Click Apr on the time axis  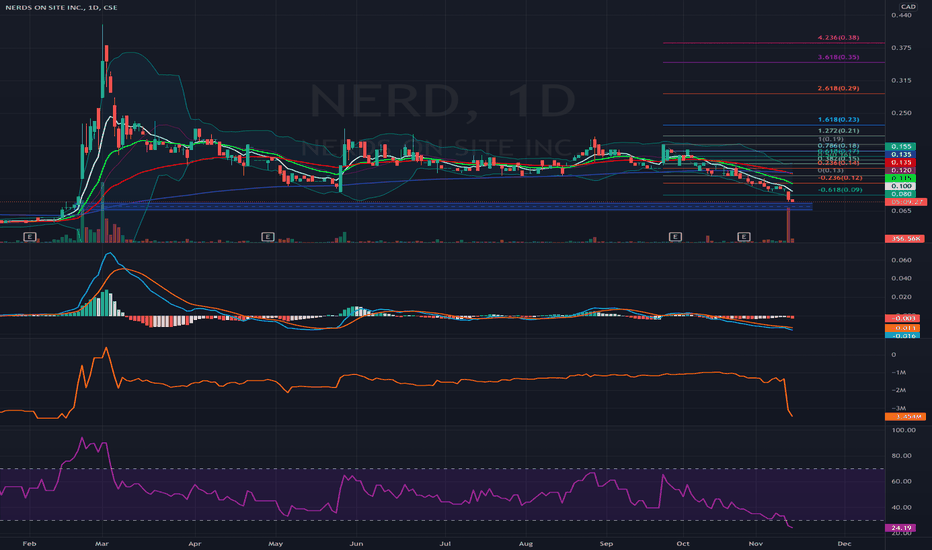(x=194, y=543)
